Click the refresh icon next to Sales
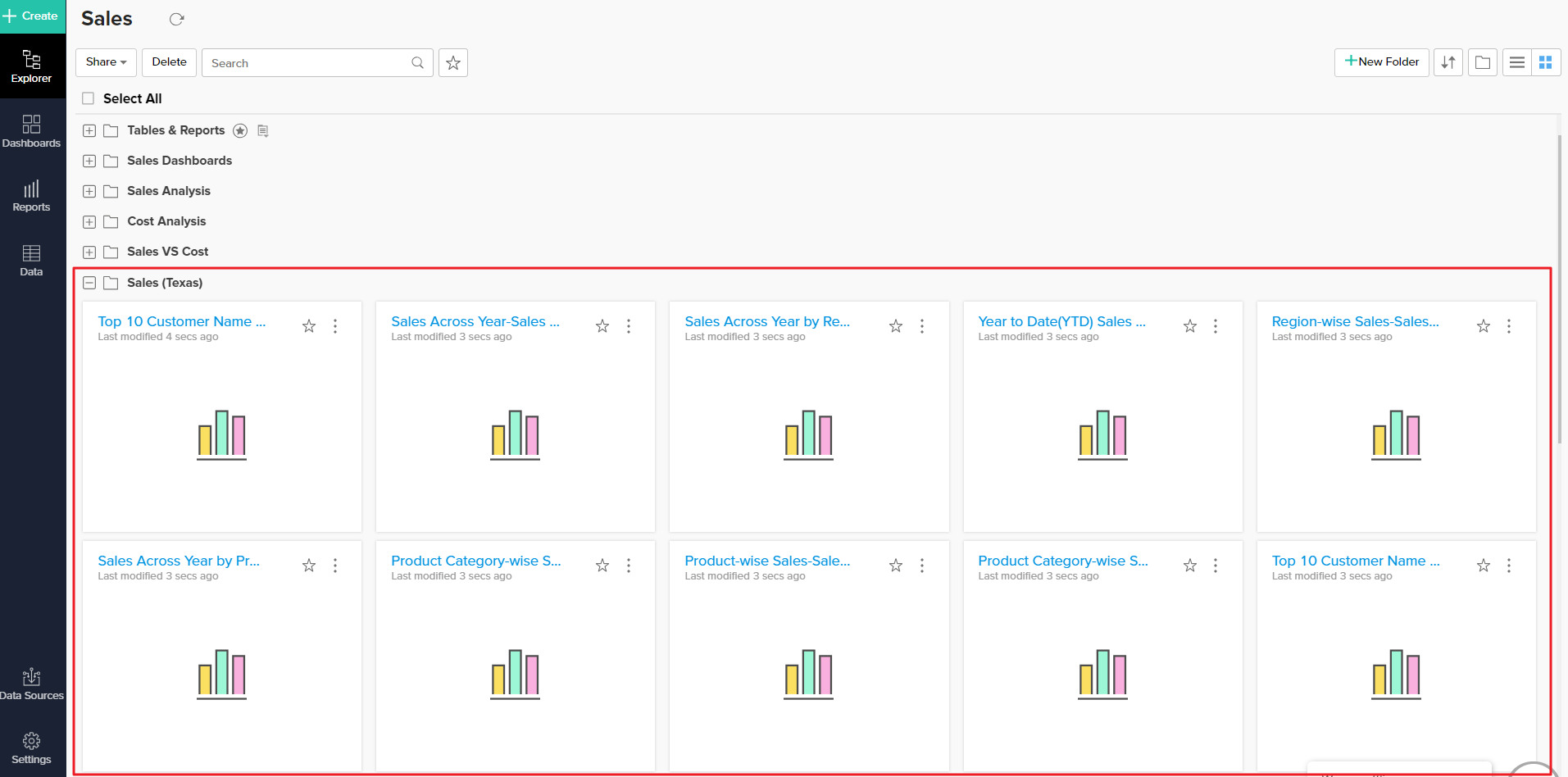Image resolution: width=1568 pixels, height=777 pixels. point(176,19)
